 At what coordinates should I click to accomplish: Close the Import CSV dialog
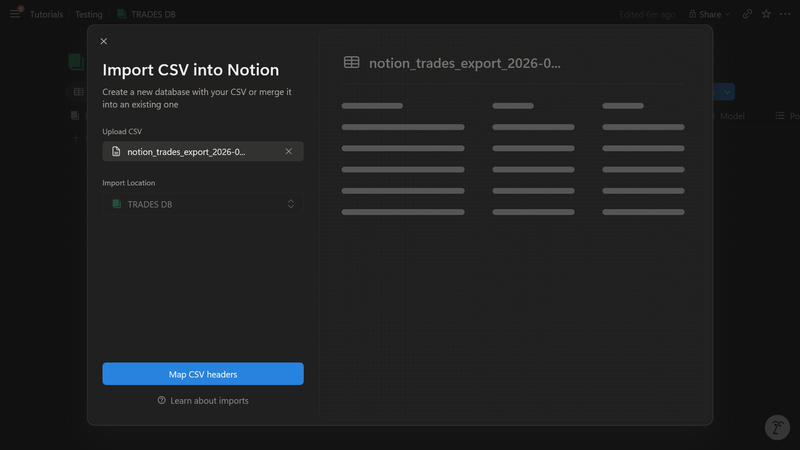point(104,41)
